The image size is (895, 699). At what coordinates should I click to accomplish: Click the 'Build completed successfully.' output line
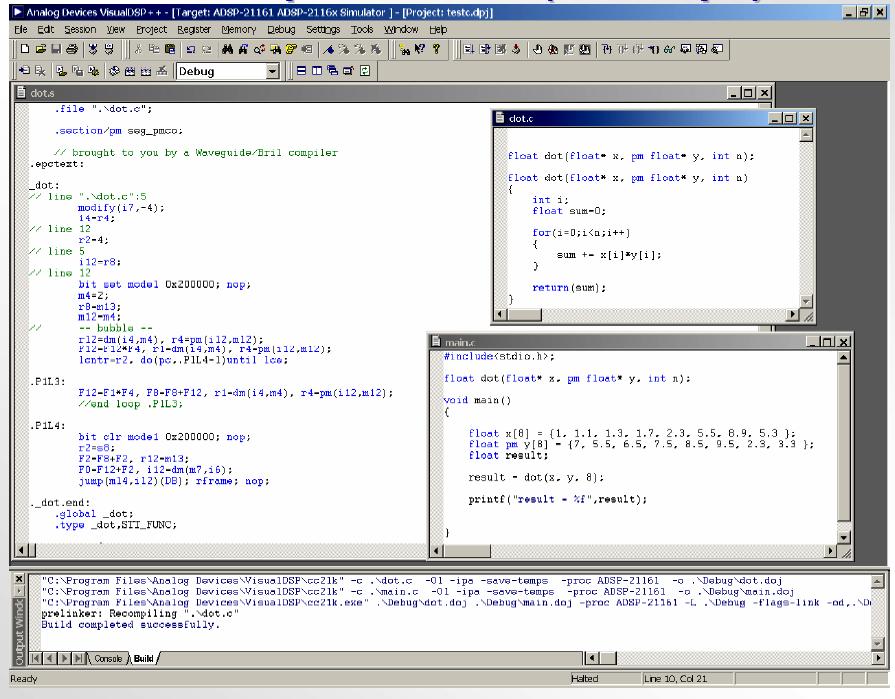click(x=131, y=624)
